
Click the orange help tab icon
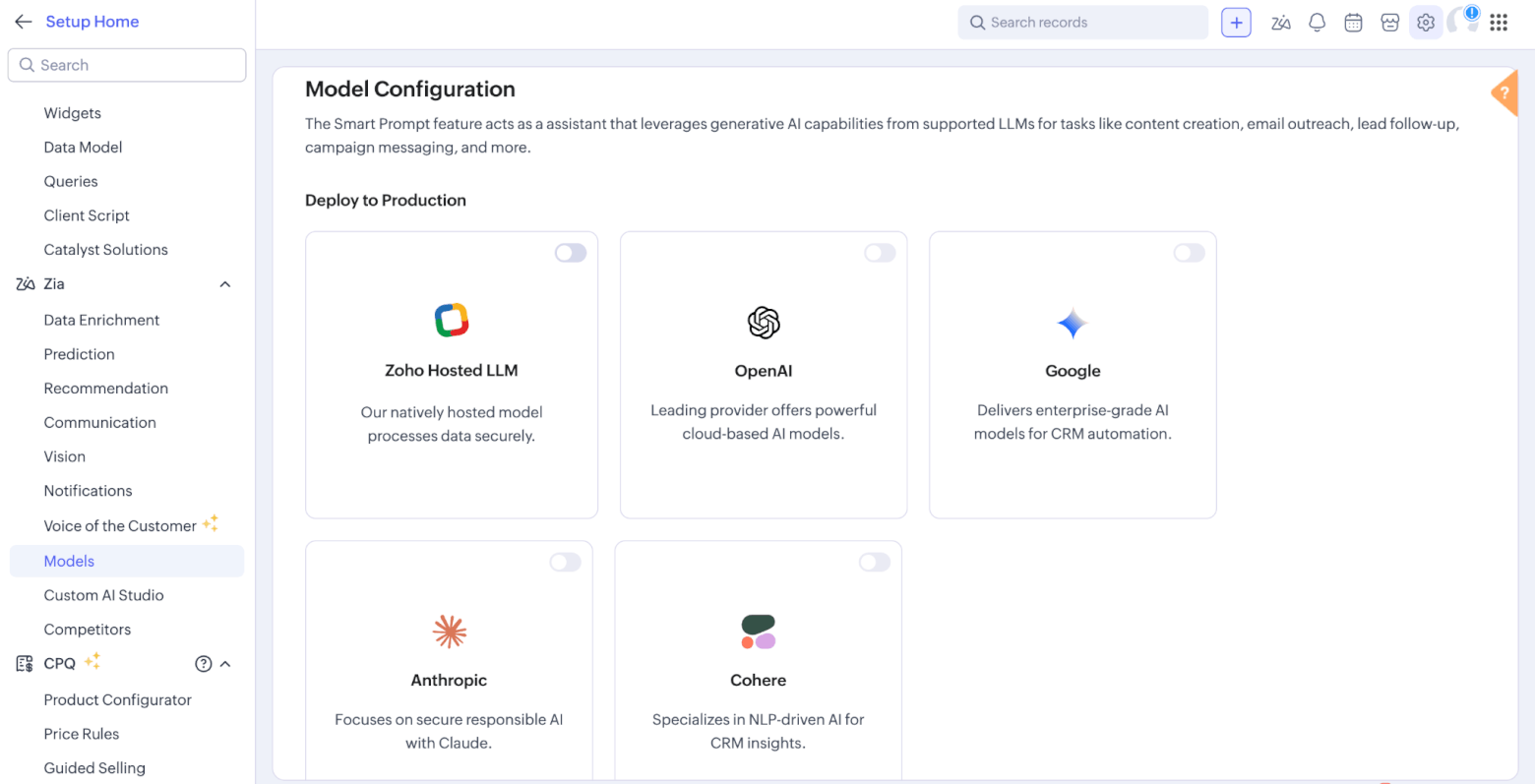[1504, 93]
